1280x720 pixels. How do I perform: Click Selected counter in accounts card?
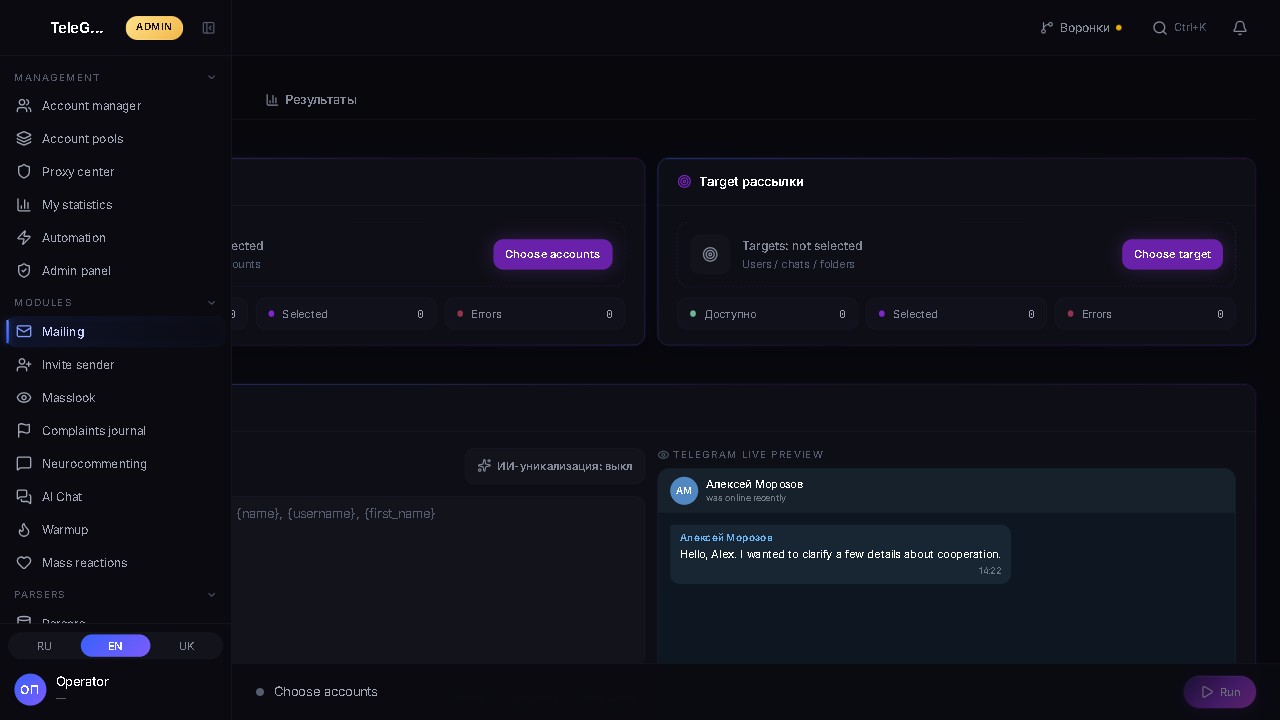pos(346,314)
